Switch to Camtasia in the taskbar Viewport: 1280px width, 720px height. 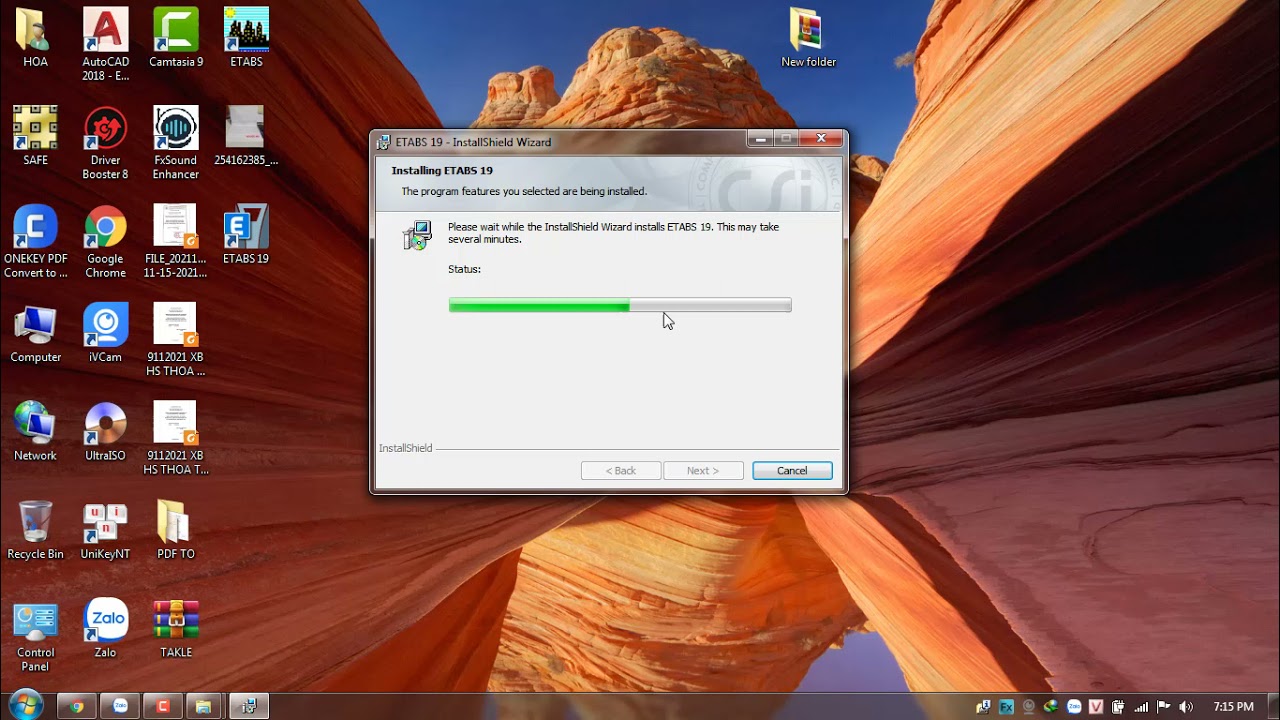pyautogui.click(x=163, y=706)
